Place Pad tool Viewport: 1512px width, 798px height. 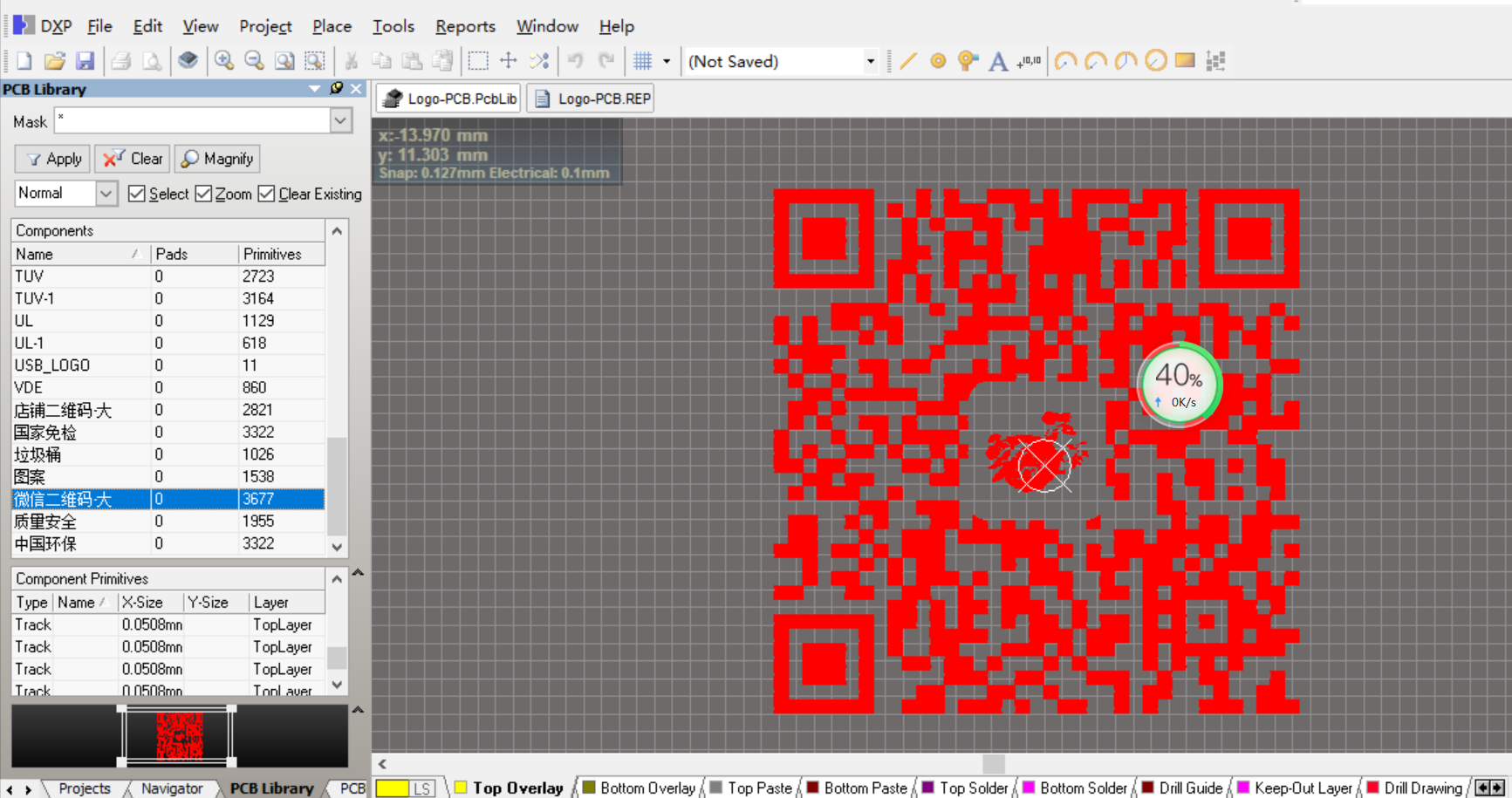[938, 61]
